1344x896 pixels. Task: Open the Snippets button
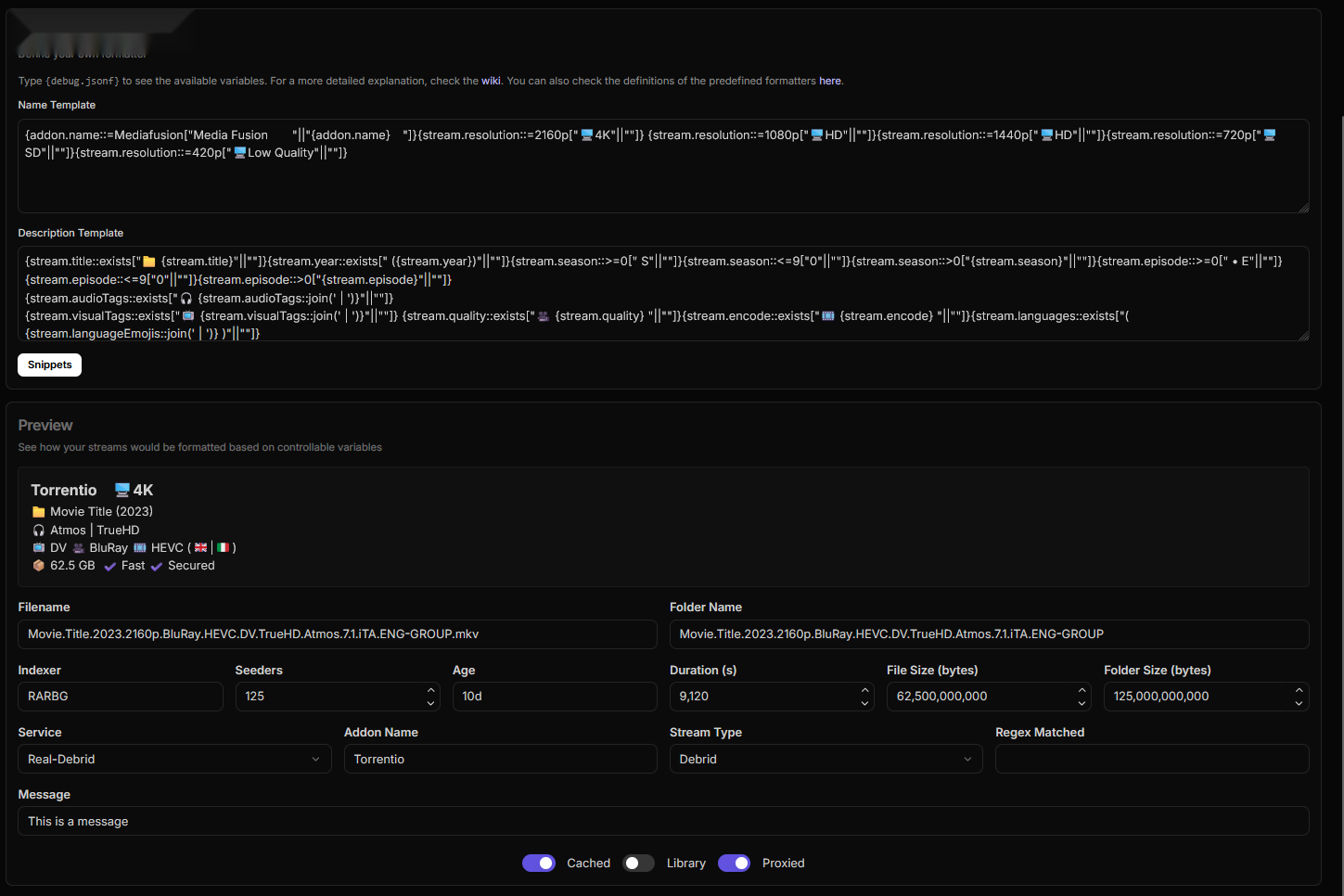tap(50, 365)
